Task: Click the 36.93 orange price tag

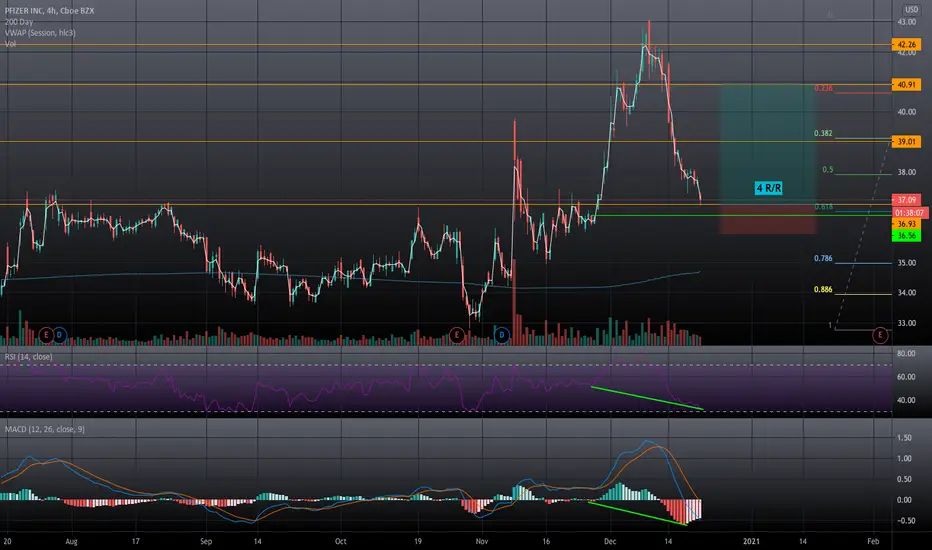Action: click(x=906, y=224)
